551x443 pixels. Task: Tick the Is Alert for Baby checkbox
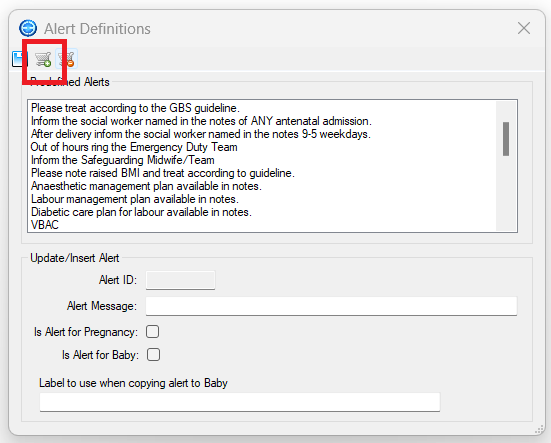pos(153,354)
